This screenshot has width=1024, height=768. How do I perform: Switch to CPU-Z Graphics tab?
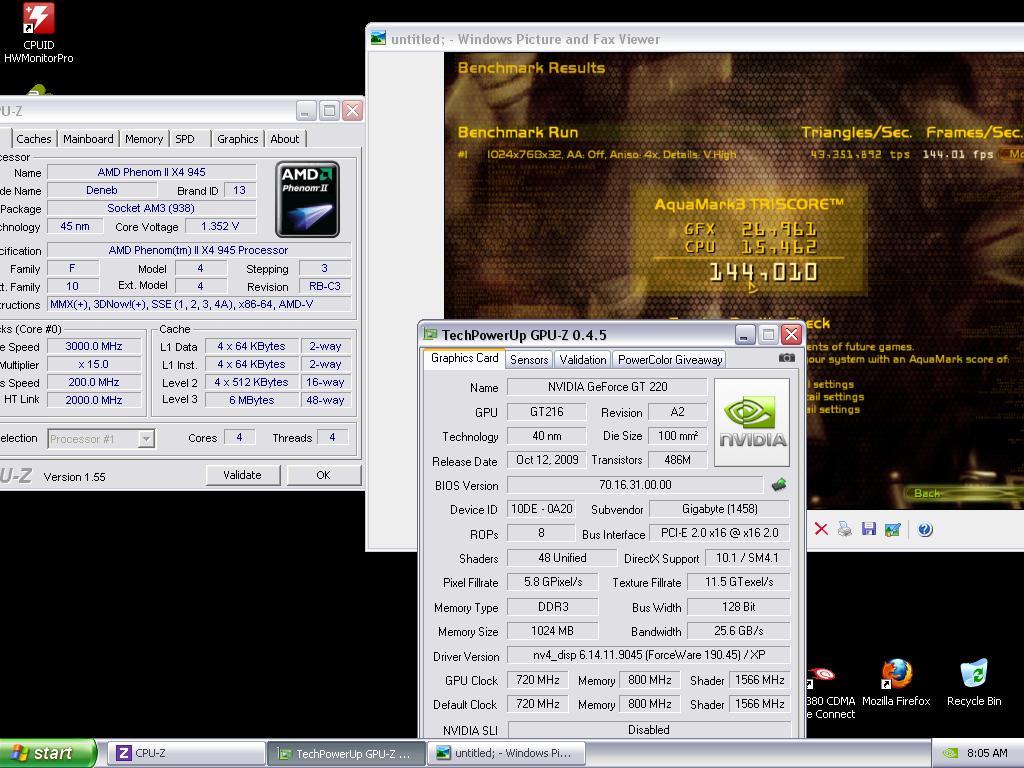(238, 138)
